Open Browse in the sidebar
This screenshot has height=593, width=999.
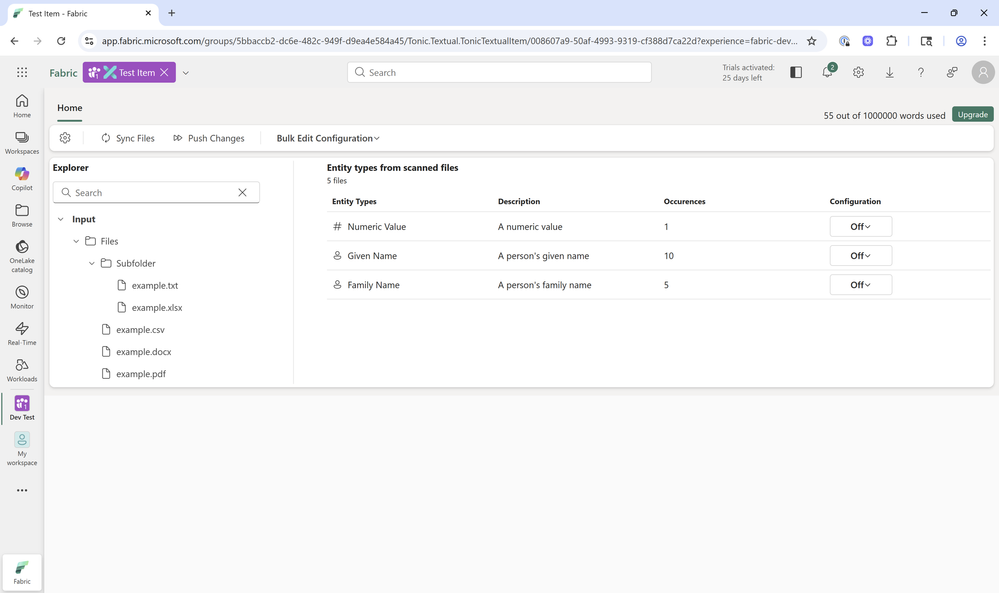pos(22,215)
